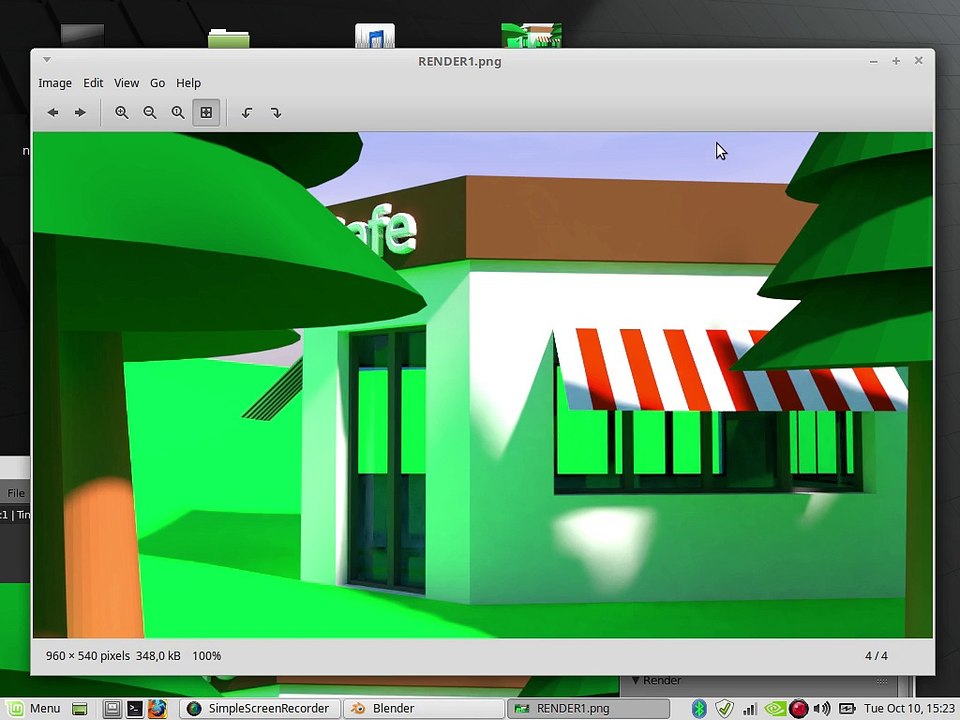Go to the previous image with the back arrow
The width and height of the screenshot is (960, 720).
pyautogui.click(x=53, y=113)
